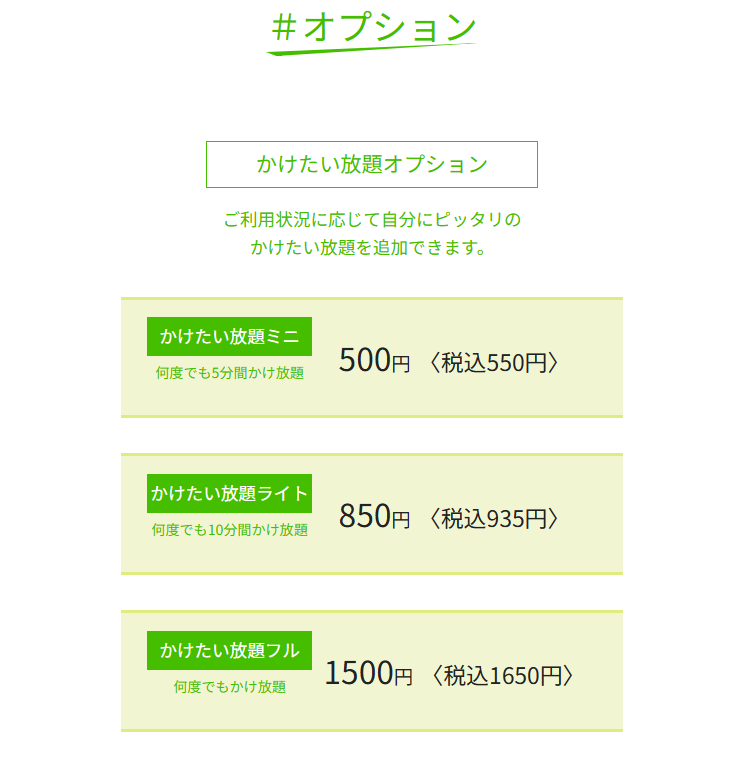The height and width of the screenshot is (777, 744).
Task: Click the 円 symbol after 850
Action: 401,520
